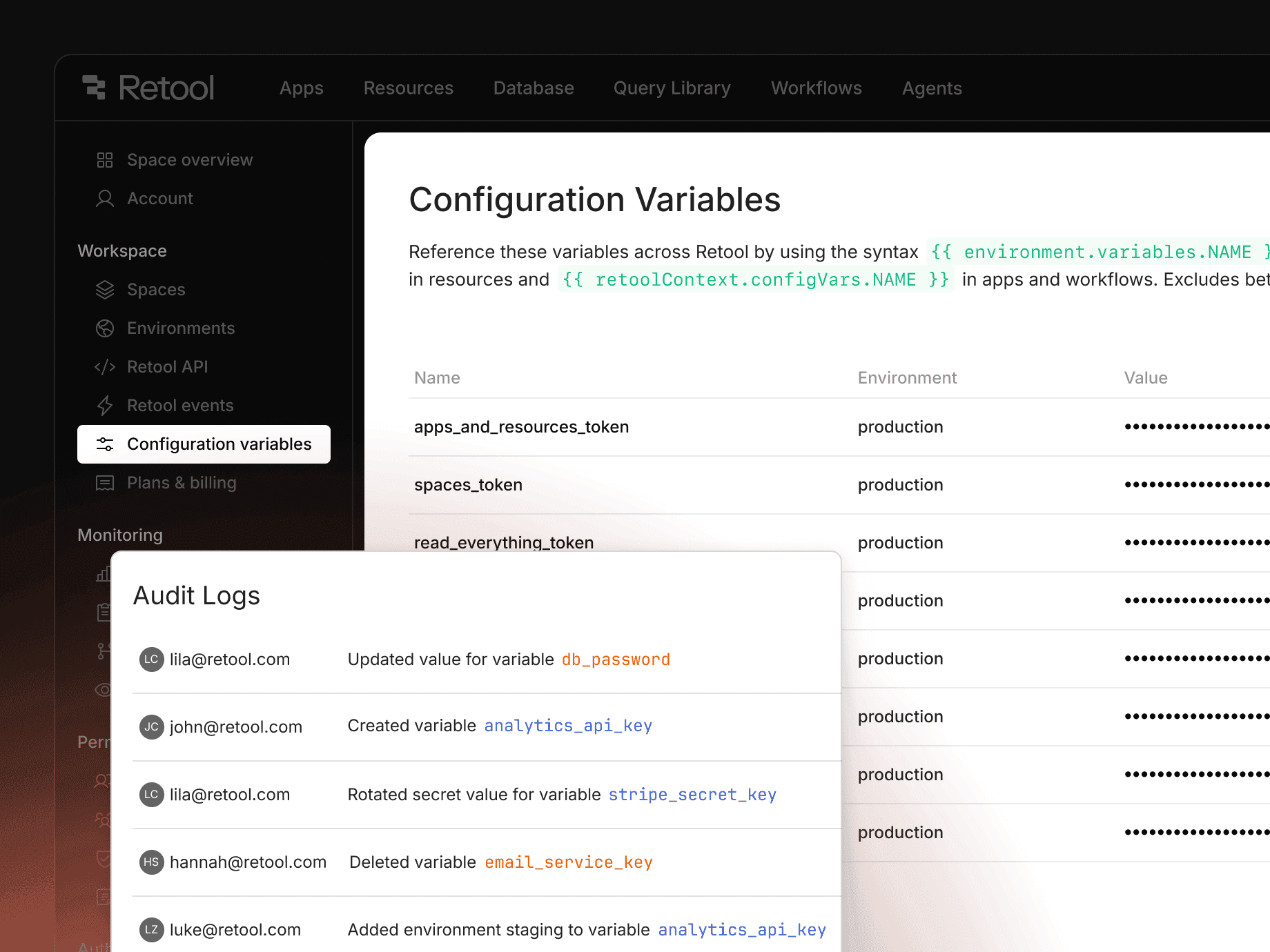Click john@retool.com email in audit log
The height and width of the screenshot is (952, 1270).
point(236,727)
